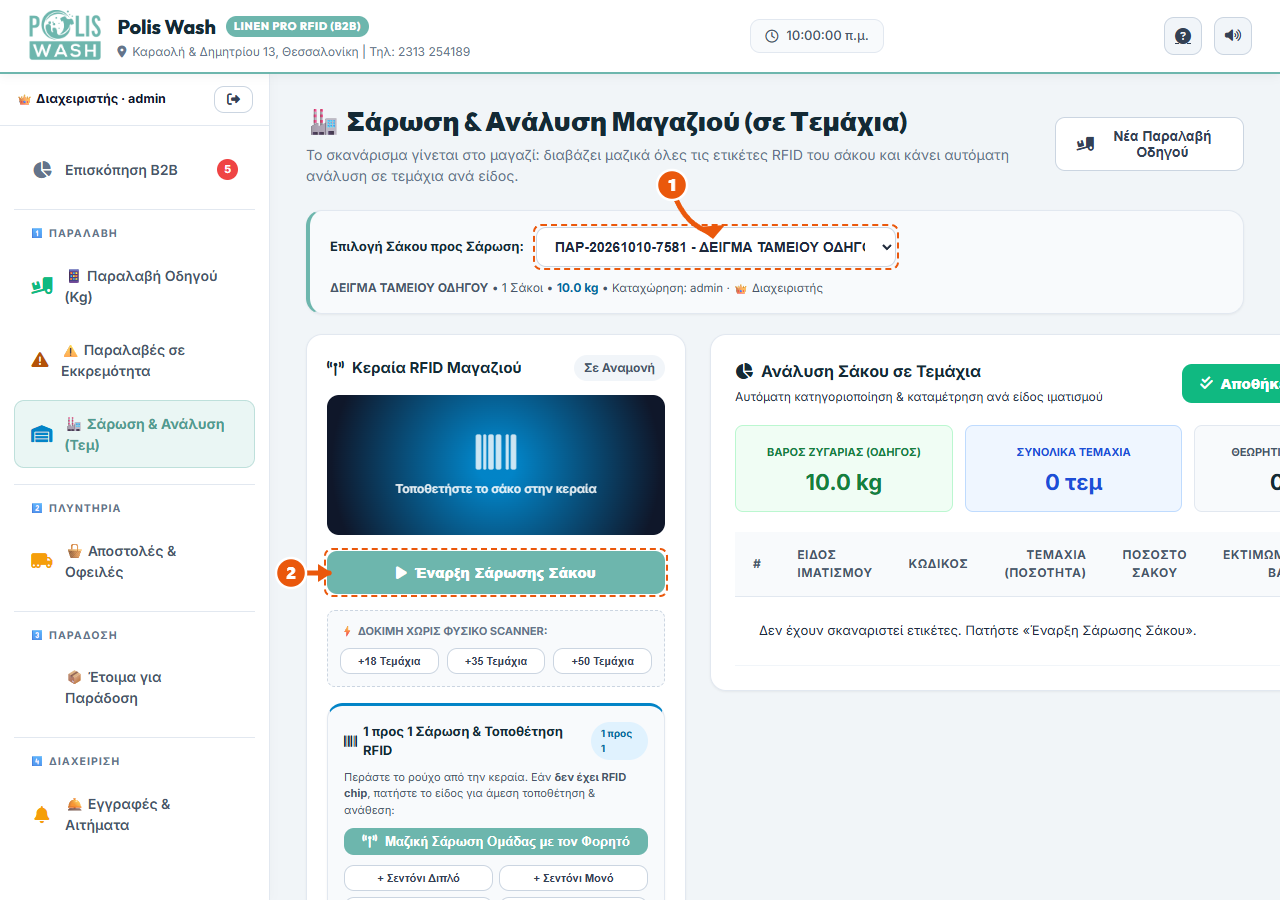Select Σάρωση & Ανάλυση (Τεμ) in the sidebar
The height and width of the screenshot is (900, 1280).
coord(134,434)
